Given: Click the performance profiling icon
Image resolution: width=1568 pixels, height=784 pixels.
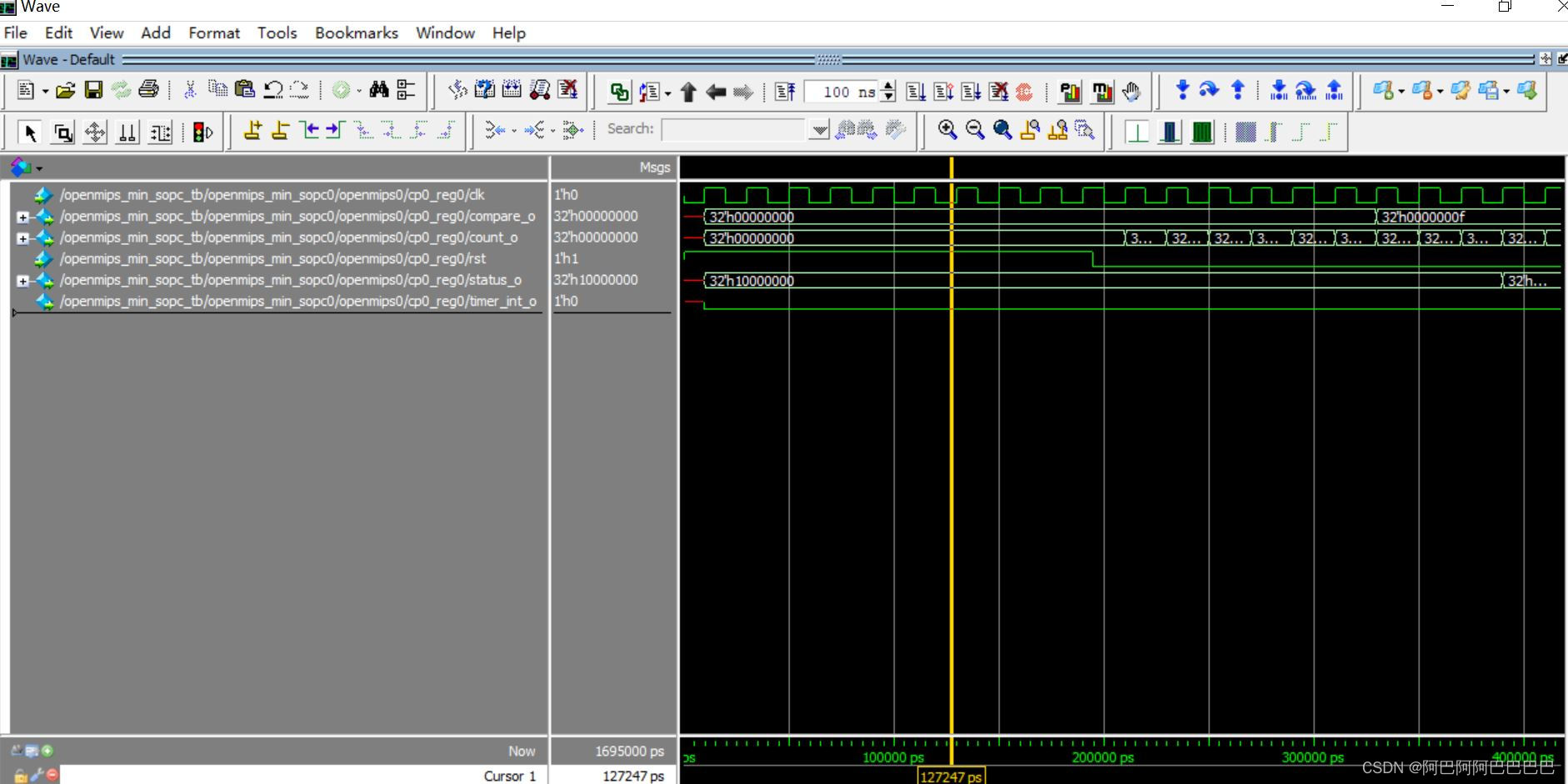Looking at the screenshot, I should coord(1070,92).
